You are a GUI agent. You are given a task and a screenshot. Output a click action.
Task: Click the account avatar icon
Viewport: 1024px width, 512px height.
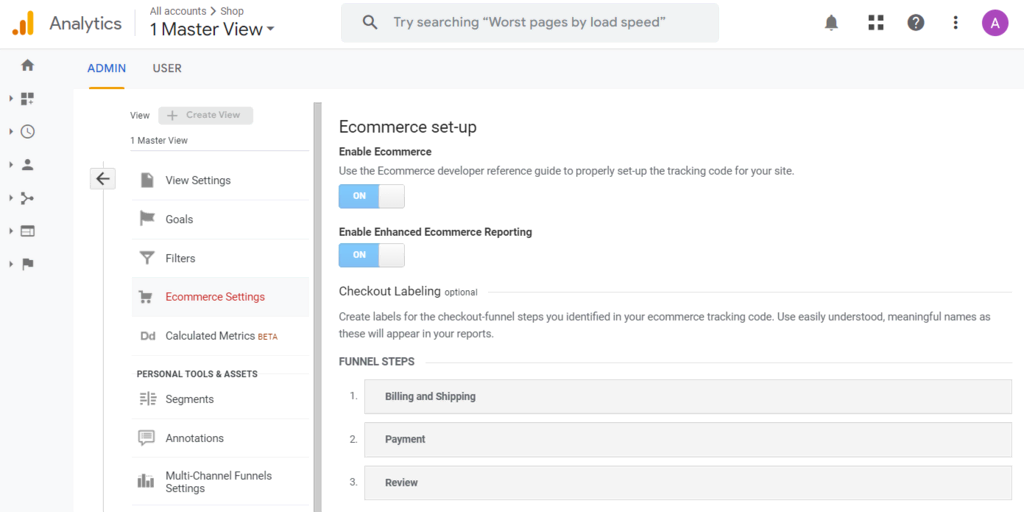coord(994,22)
